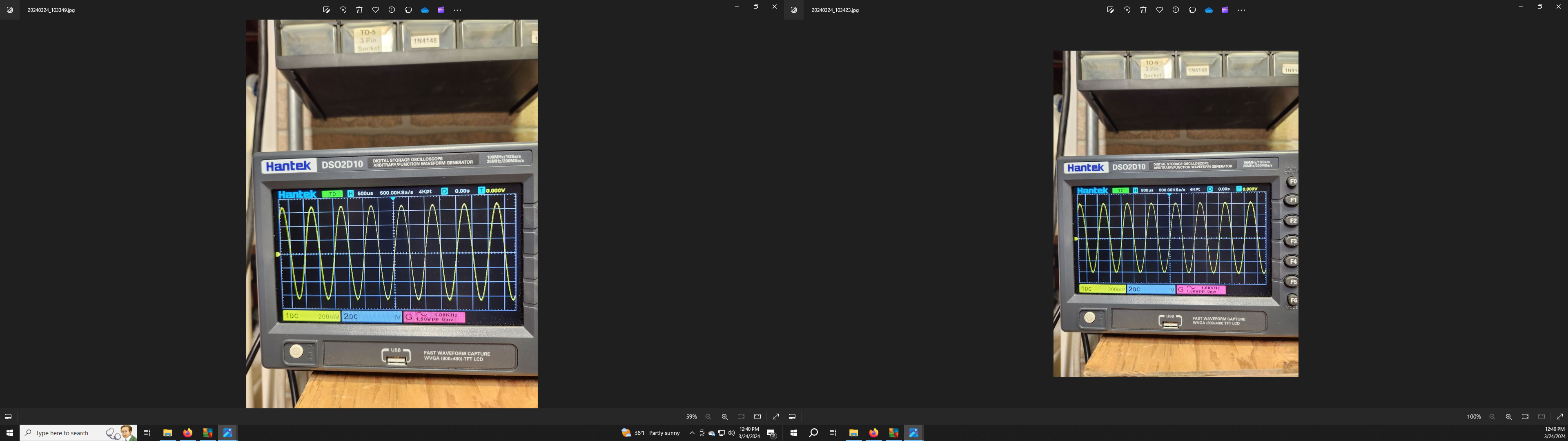Open Clipchamp video editor from 103349.jpg window
Viewport: 1568px width, 441px height.
pos(441,10)
